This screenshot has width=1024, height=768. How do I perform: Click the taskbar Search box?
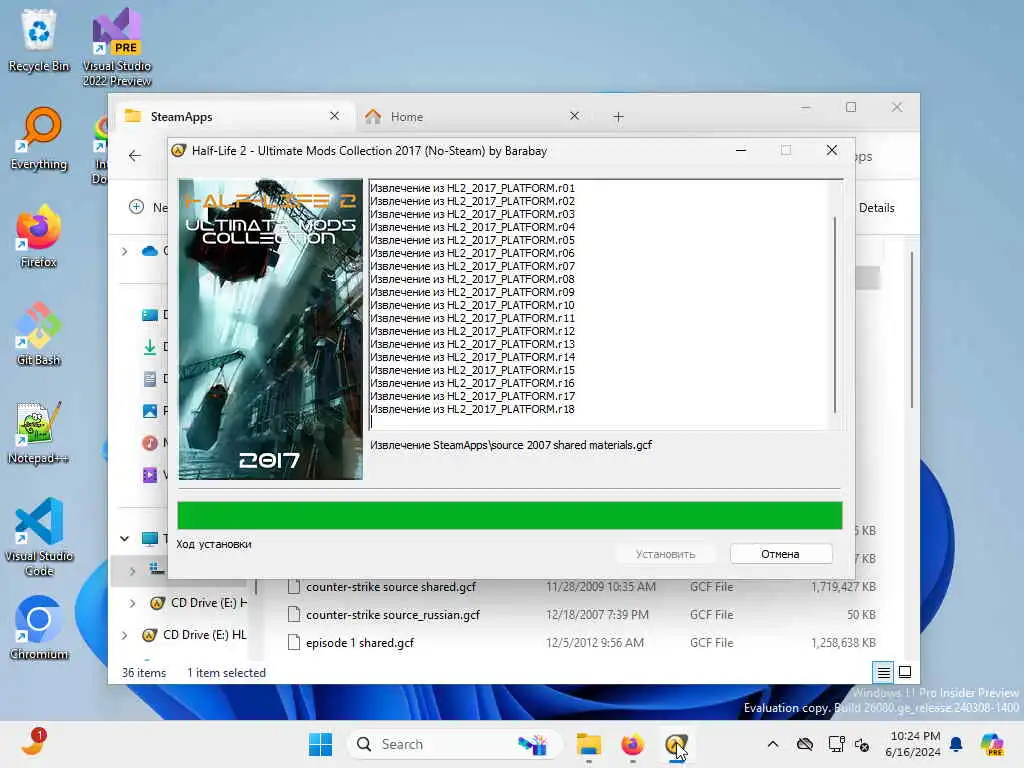453,744
